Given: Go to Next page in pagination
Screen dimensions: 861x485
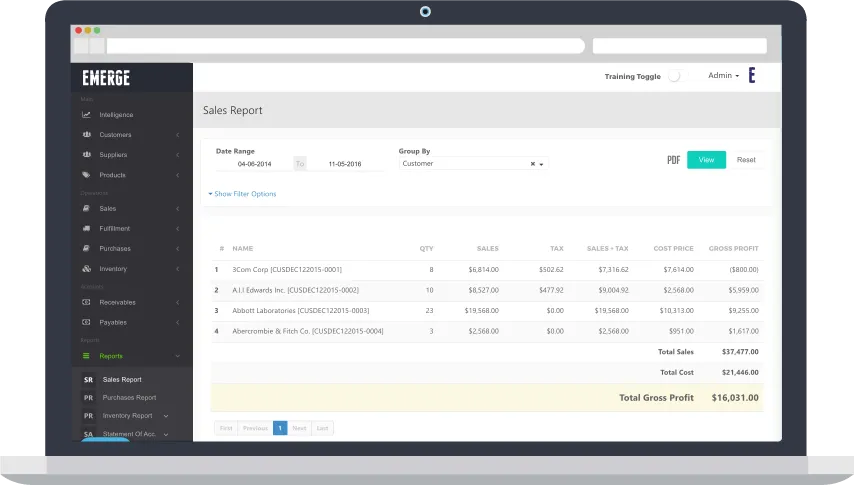Looking at the screenshot, I should [299, 428].
